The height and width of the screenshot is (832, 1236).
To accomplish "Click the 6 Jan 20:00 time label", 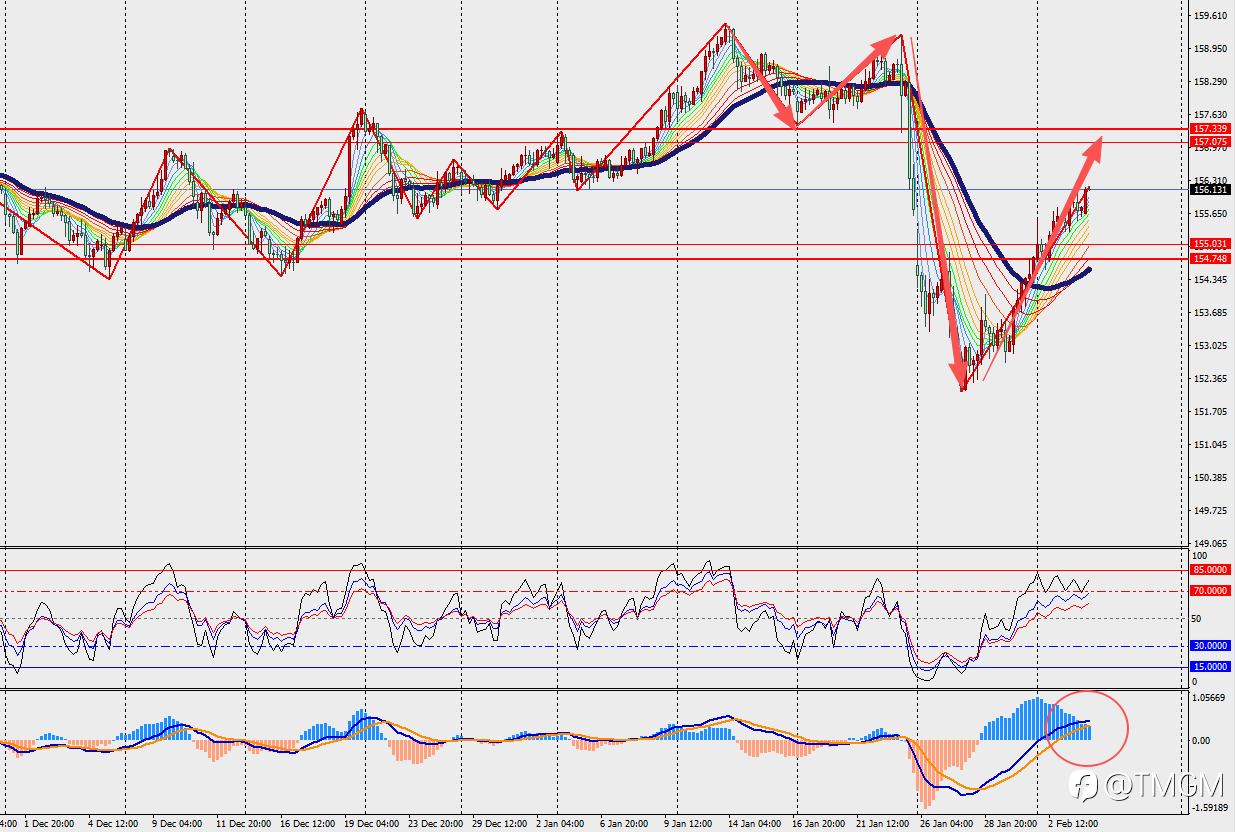I will coord(625,824).
